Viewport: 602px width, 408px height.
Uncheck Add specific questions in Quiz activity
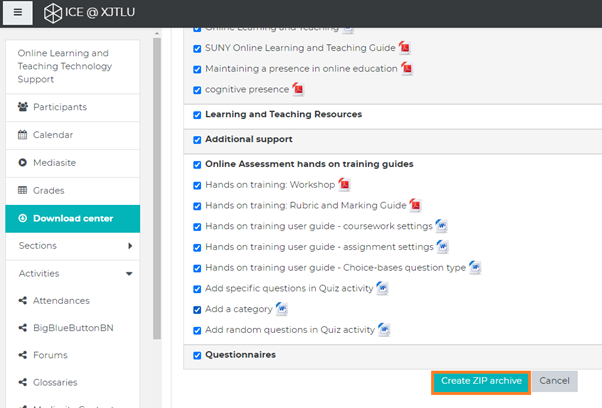[x=197, y=289]
